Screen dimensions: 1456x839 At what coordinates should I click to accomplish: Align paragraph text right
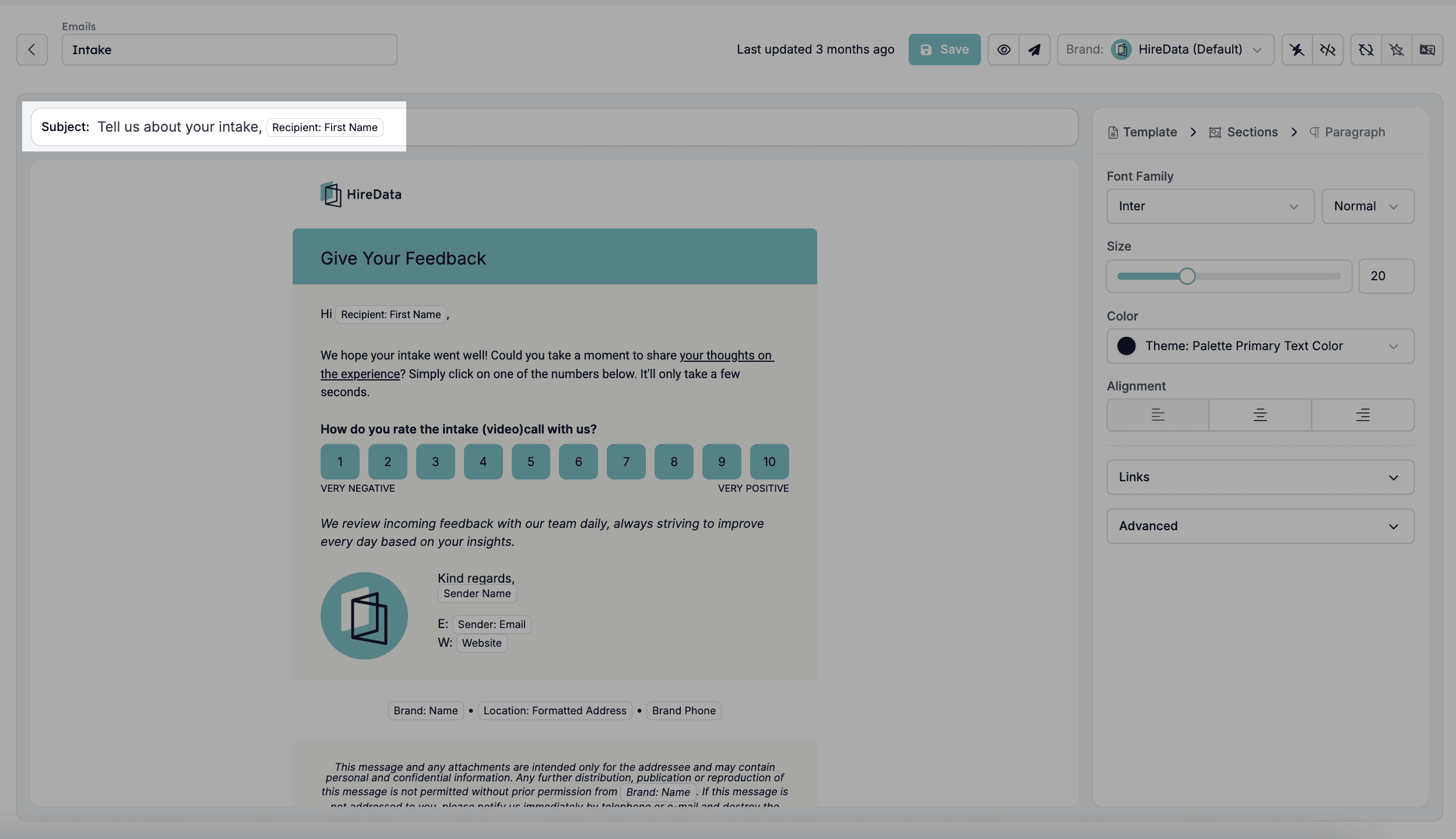1363,415
